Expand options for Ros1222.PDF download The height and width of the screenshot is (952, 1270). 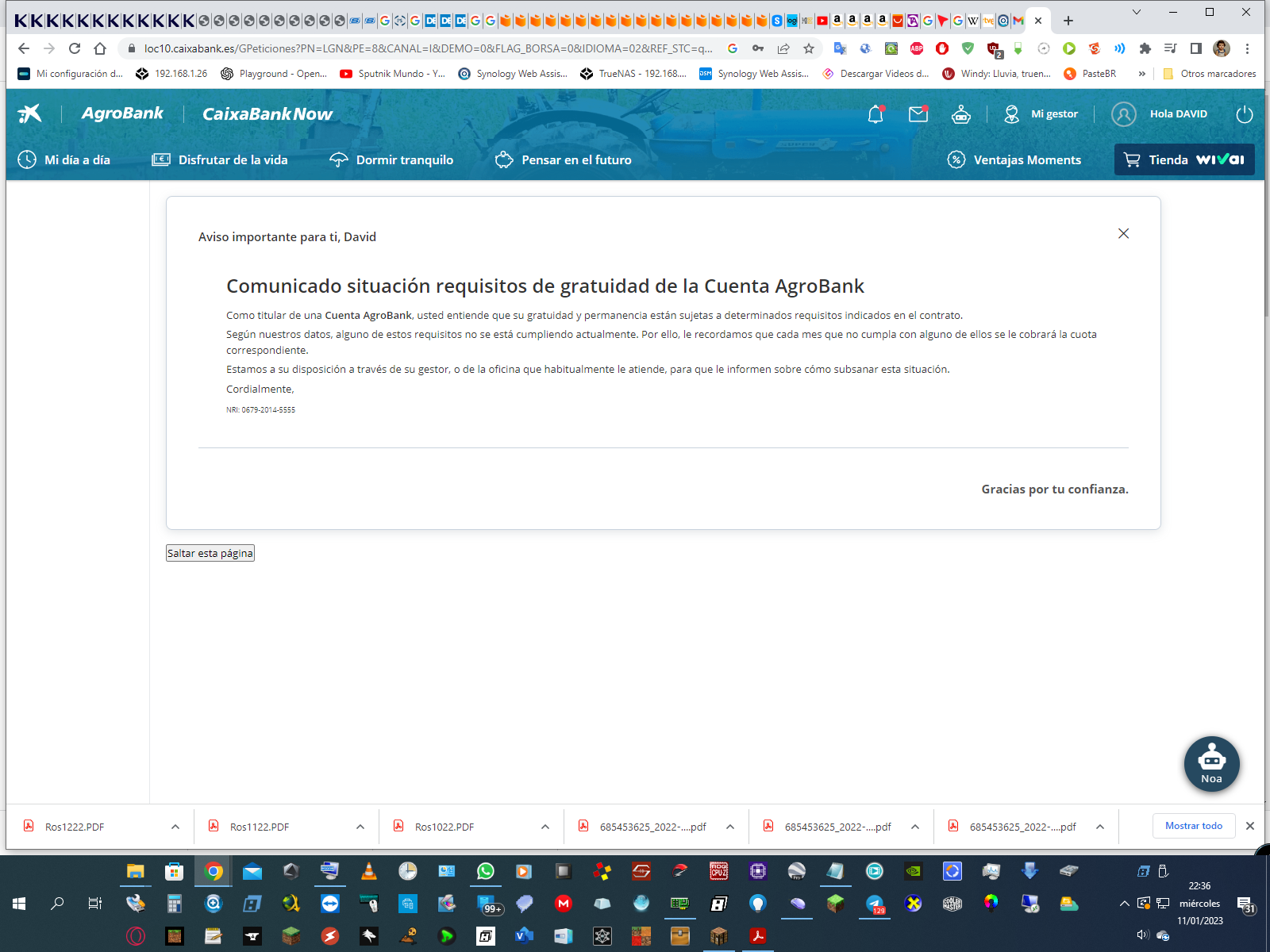click(x=175, y=827)
